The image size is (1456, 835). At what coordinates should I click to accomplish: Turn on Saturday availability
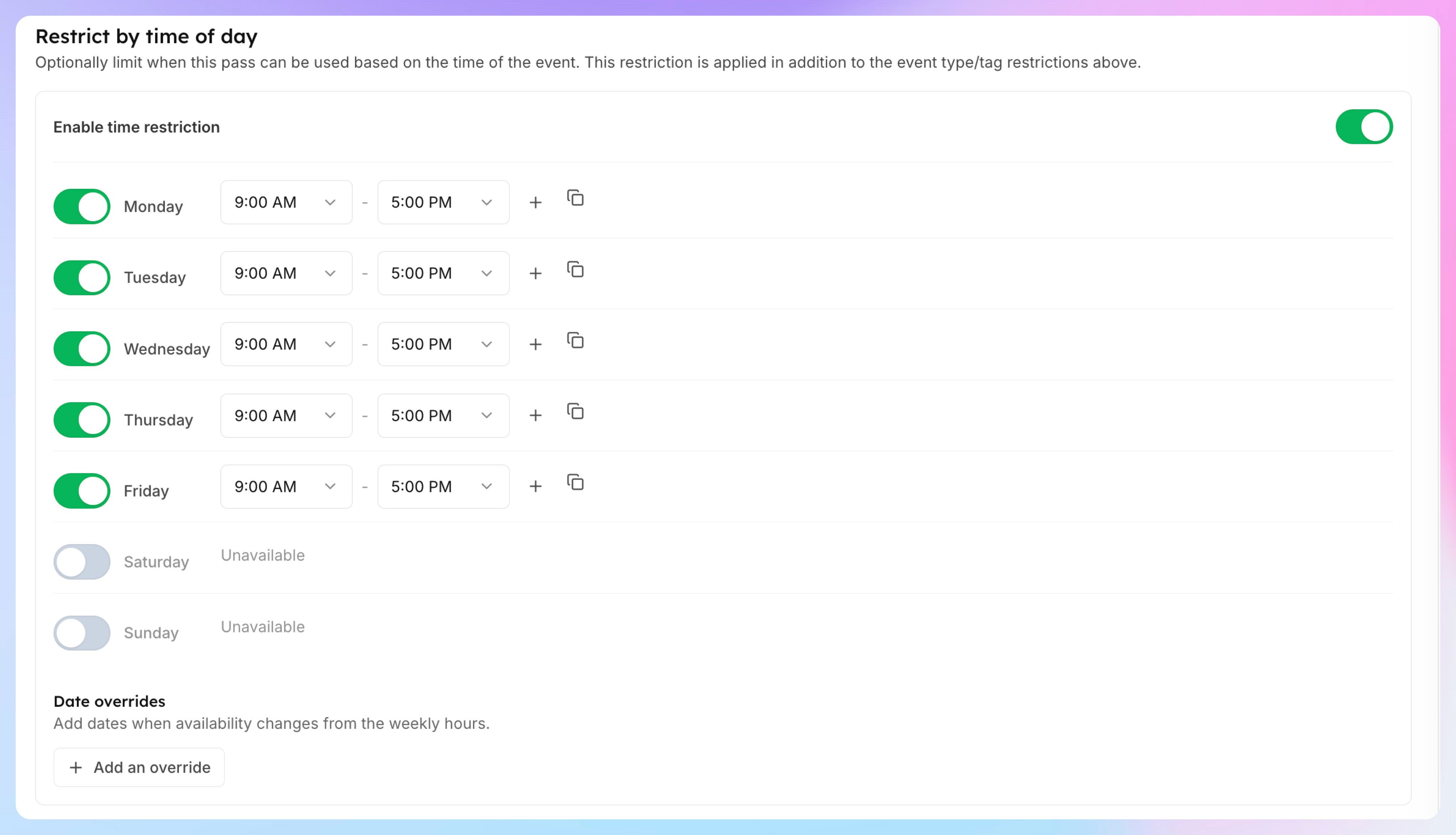82,562
